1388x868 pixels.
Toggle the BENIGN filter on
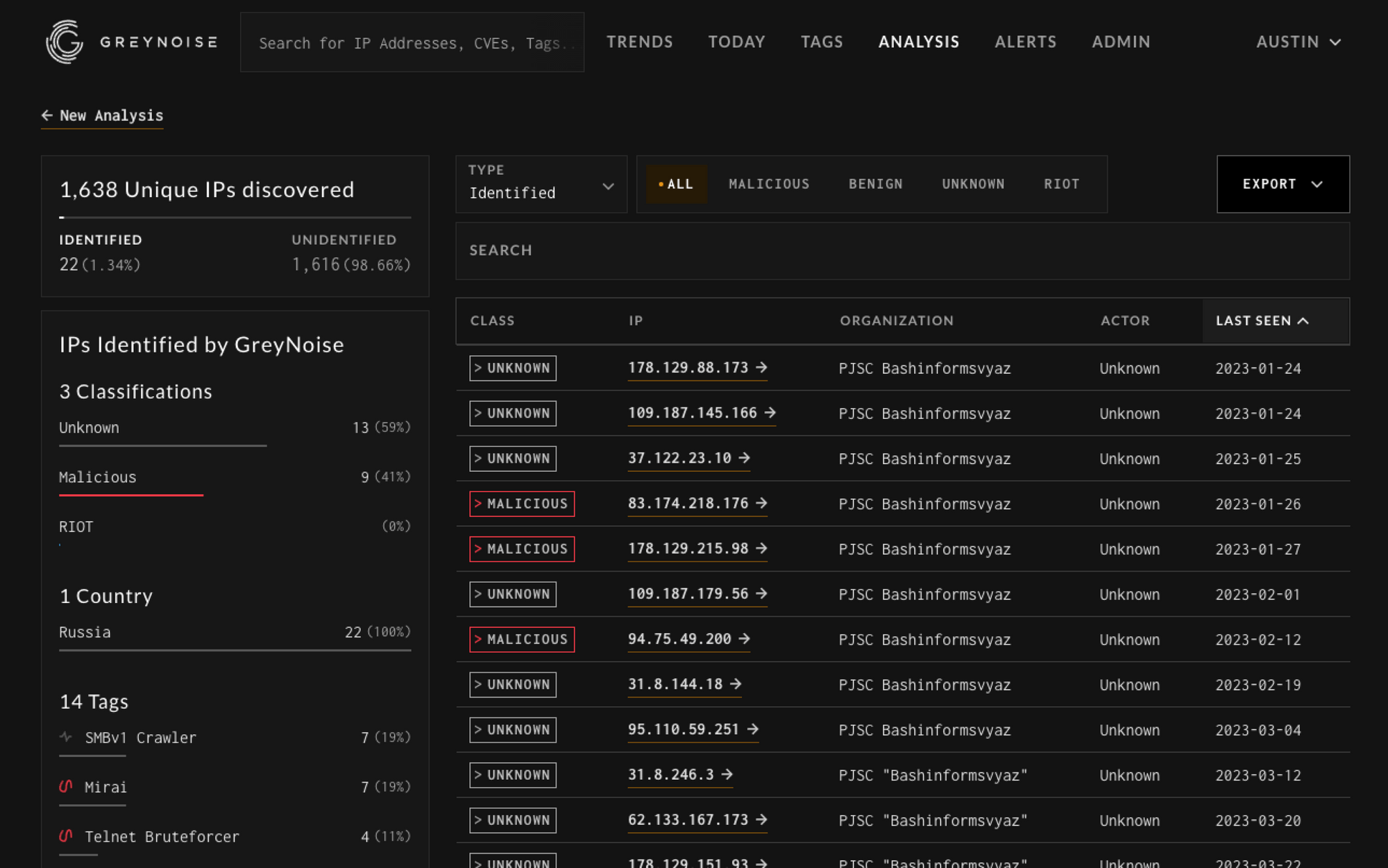pos(875,184)
